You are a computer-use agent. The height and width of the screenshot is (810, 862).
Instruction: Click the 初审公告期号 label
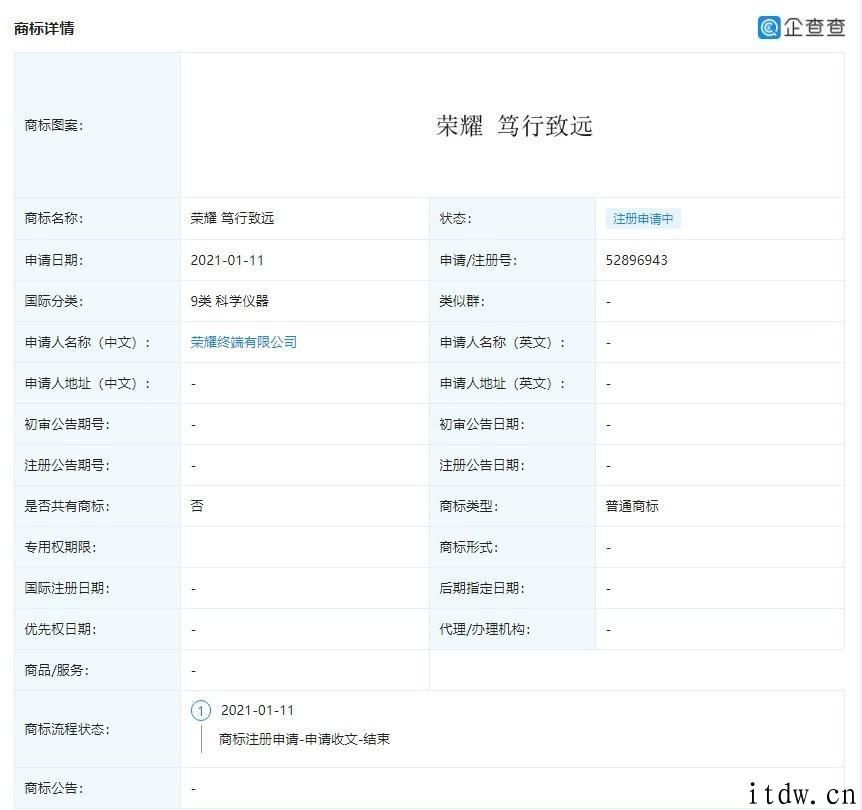67,424
